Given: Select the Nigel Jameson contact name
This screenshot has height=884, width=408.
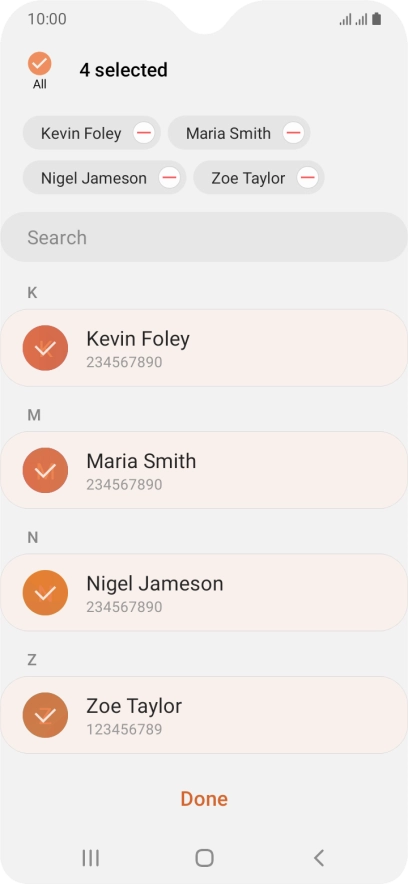Looking at the screenshot, I should (154, 584).
